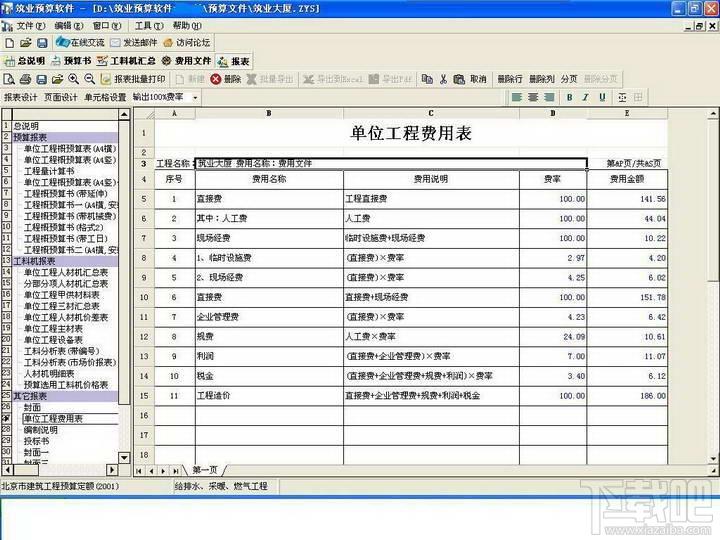
Task: Click 取消 cancel button
Action: (478, 79)
